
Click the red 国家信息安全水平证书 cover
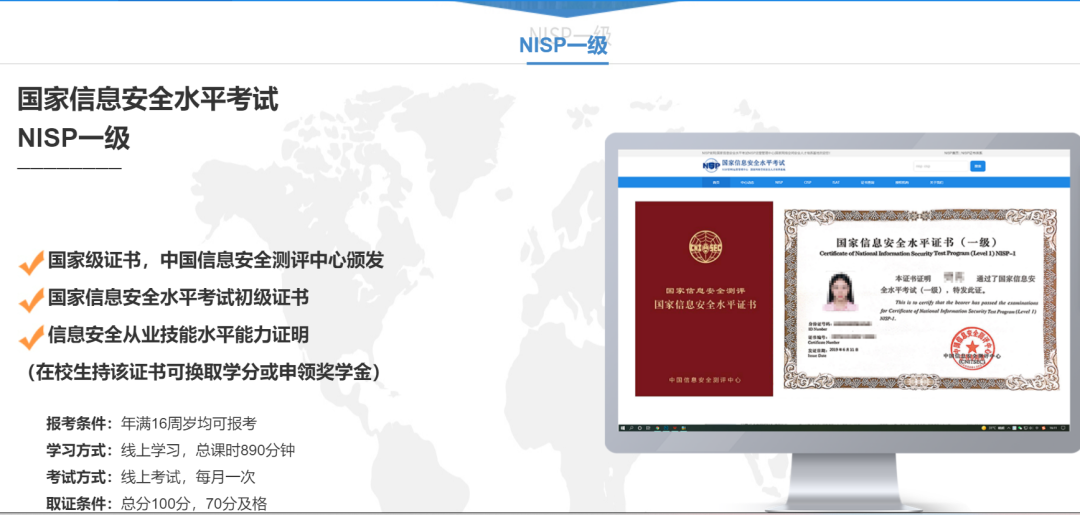click(x=704, y=299)
